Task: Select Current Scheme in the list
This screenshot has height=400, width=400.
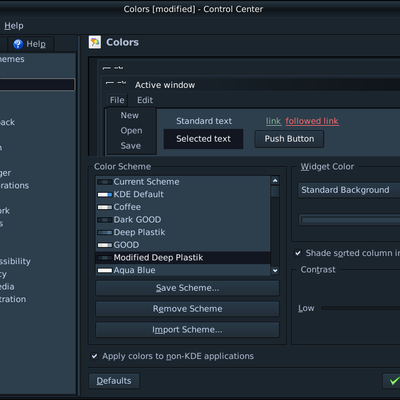Action: [x=183, y=182]
